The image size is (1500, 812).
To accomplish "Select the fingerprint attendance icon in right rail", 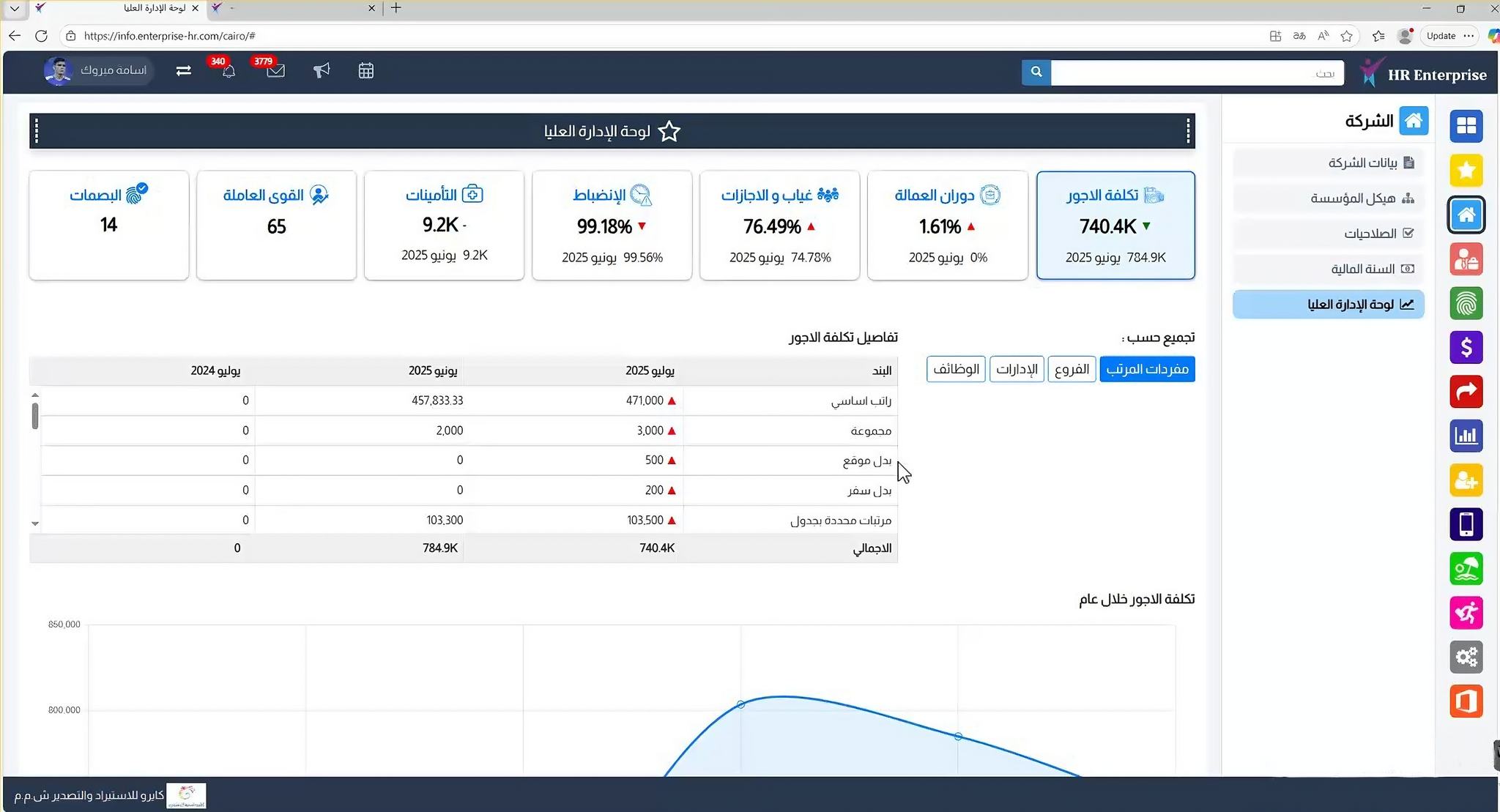I will [x=1466, y=303].
